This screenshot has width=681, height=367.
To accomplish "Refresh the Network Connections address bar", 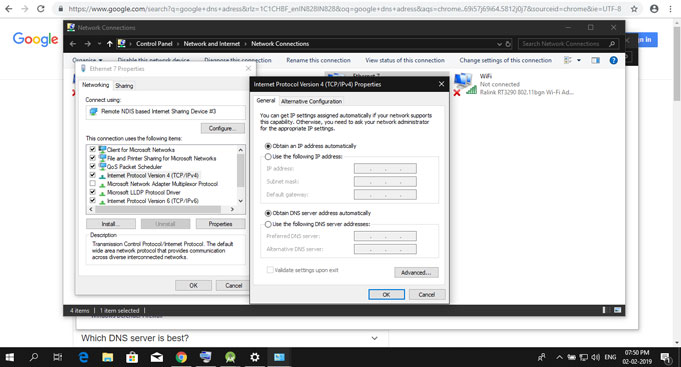I will [508, 44].
